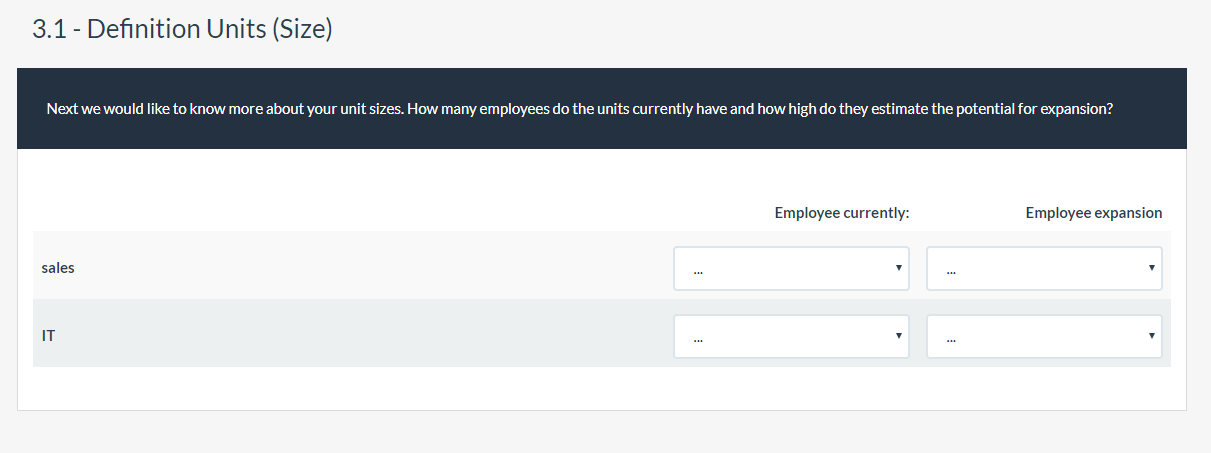Screen dimensions: 1211x453
Task: Click the '...' placeholder in sales currently field
Action: 697,270
